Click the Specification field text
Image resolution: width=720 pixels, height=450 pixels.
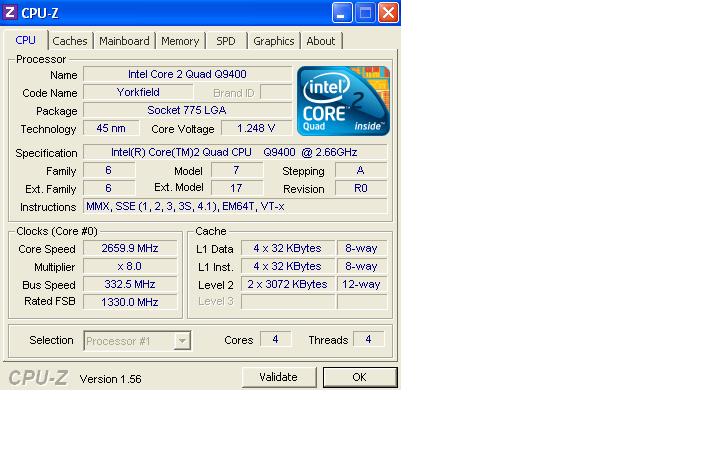click(x=235, y=152)
